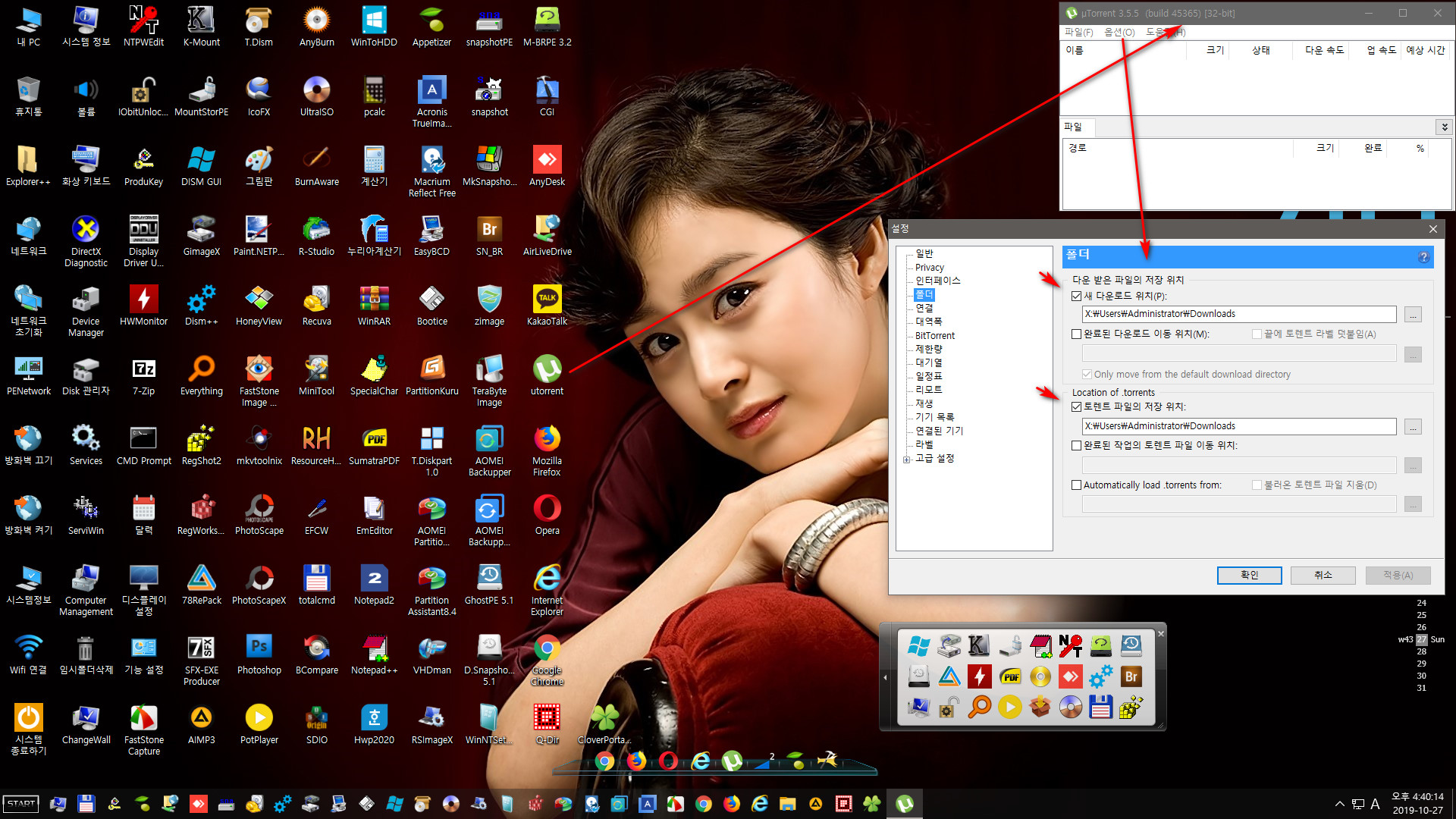Select 인터페이스 in the settings tree

tap(937, 281)
